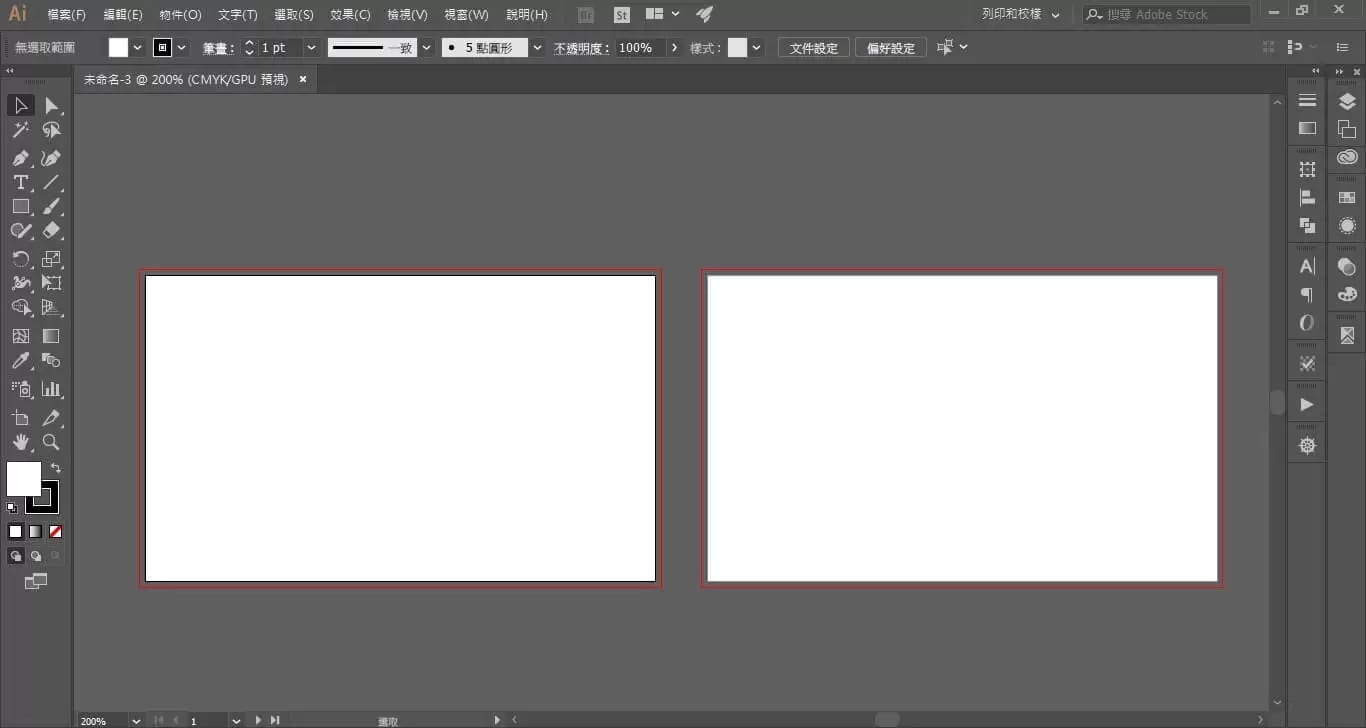This screenshot has height=728, width=1366.
Task: Open the 效果(C) menu
Action: click(350, 15)
